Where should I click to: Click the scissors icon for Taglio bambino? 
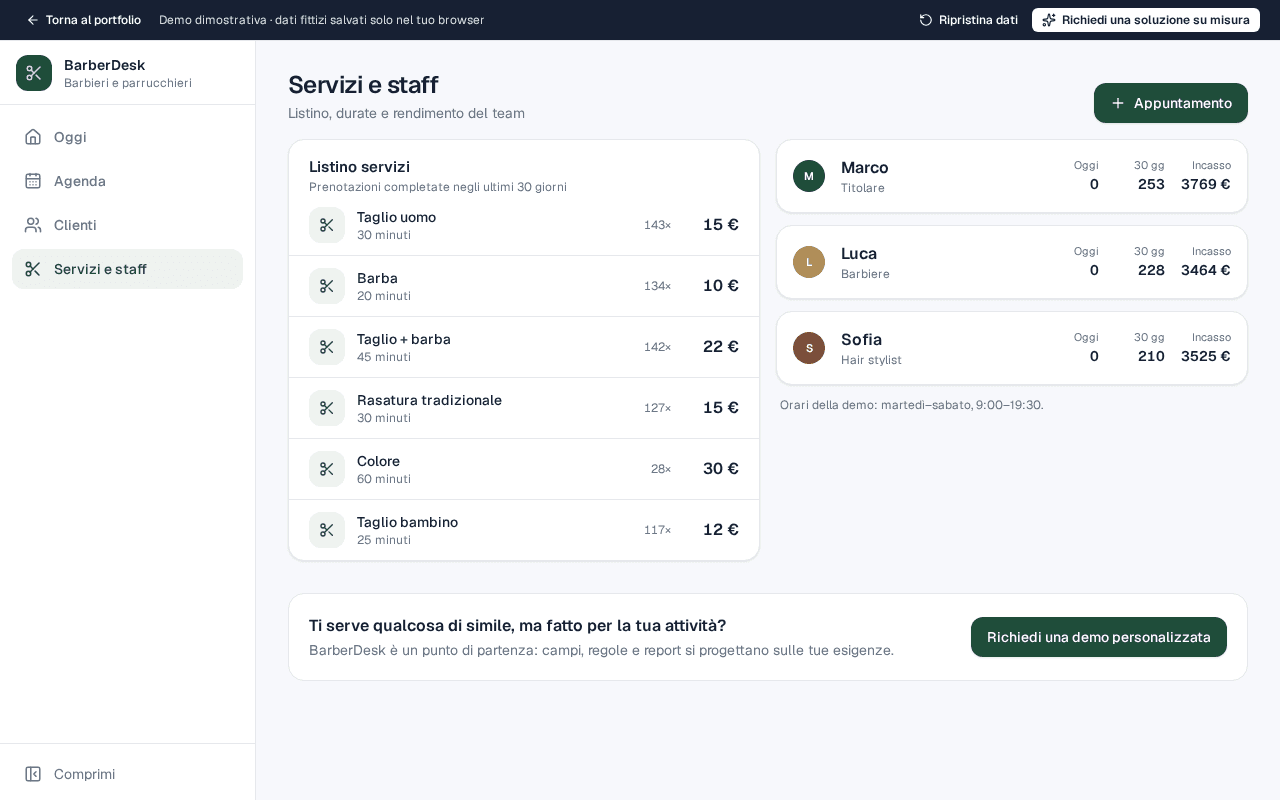pos(327,530)
